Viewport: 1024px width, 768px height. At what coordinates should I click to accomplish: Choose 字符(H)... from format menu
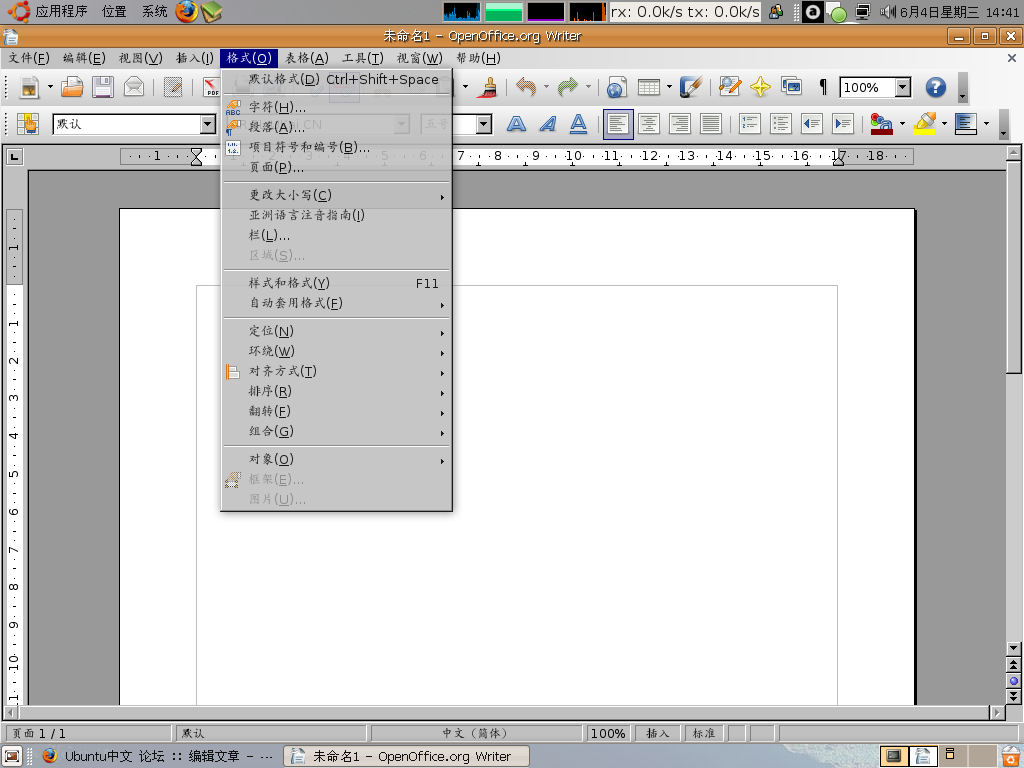336,107
